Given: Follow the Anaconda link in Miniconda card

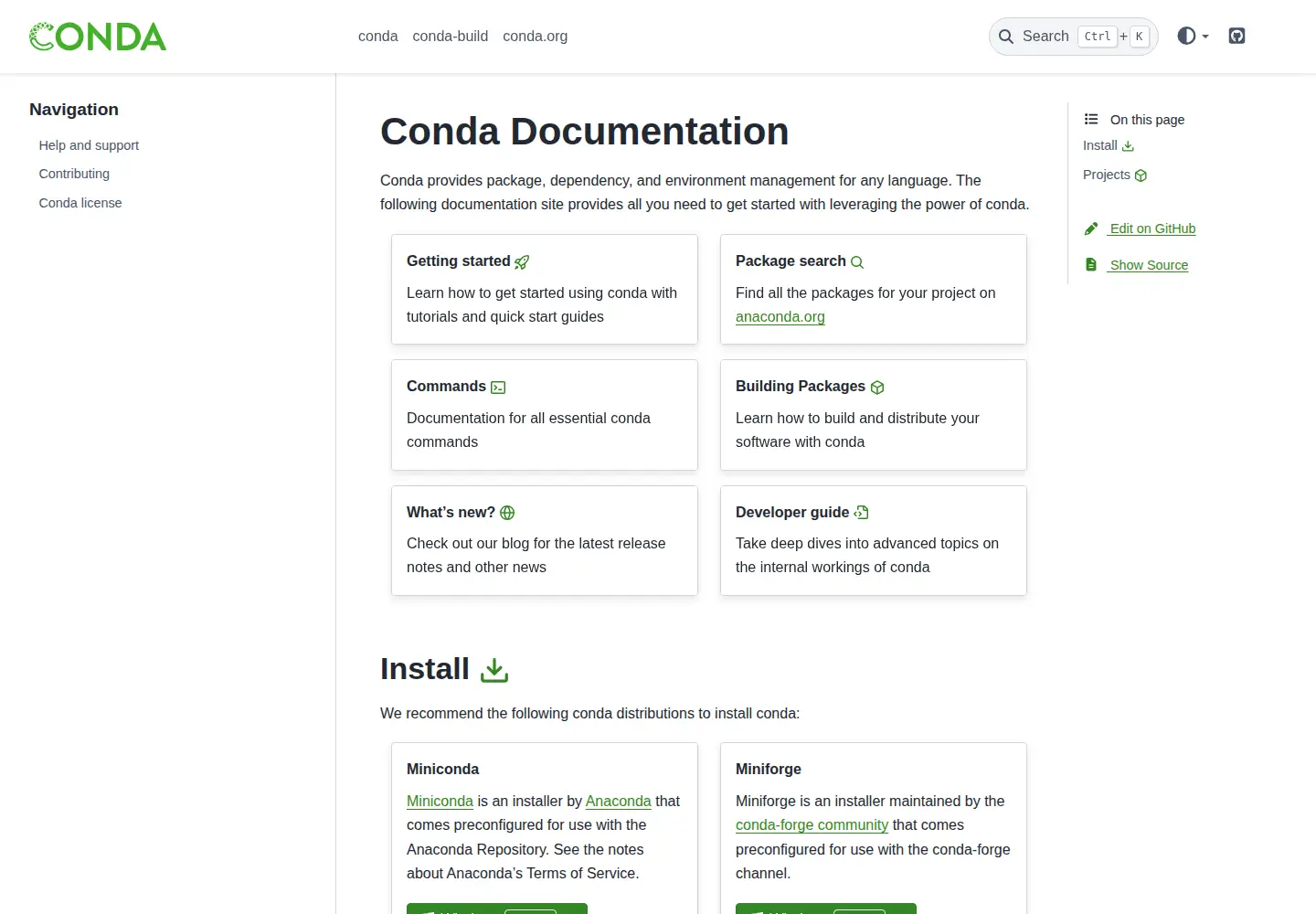Looking at the screenshot, I should click(619, 802).
